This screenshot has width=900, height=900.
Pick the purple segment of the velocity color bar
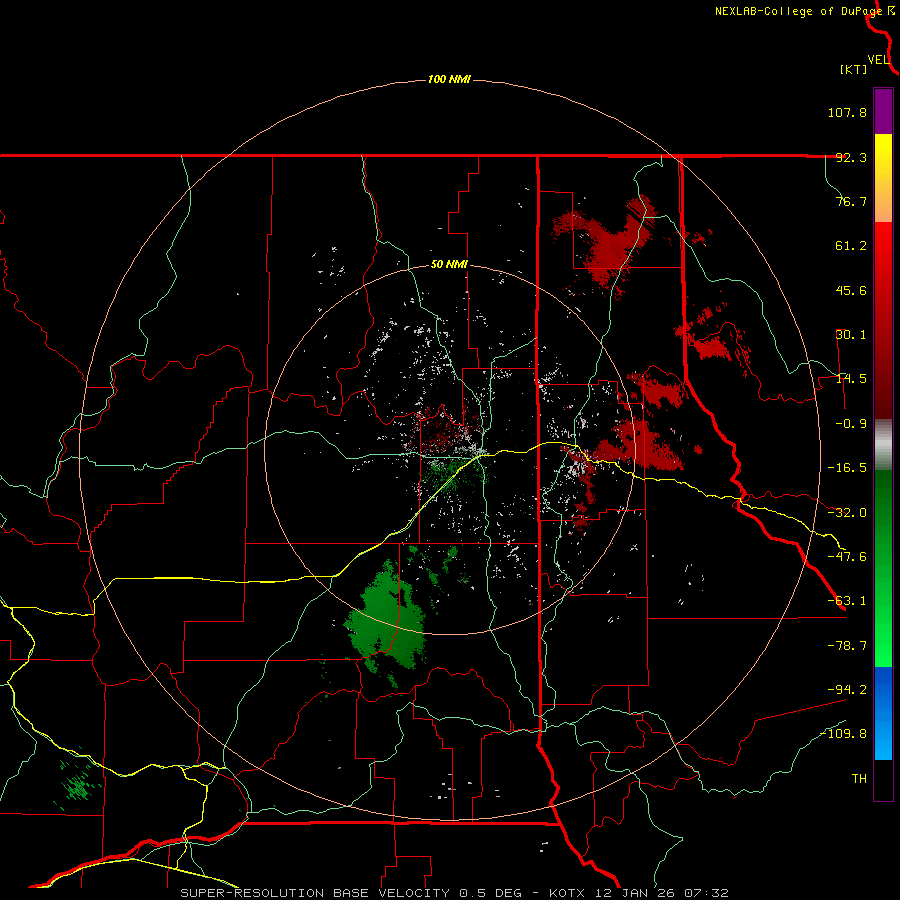[883, 111]
